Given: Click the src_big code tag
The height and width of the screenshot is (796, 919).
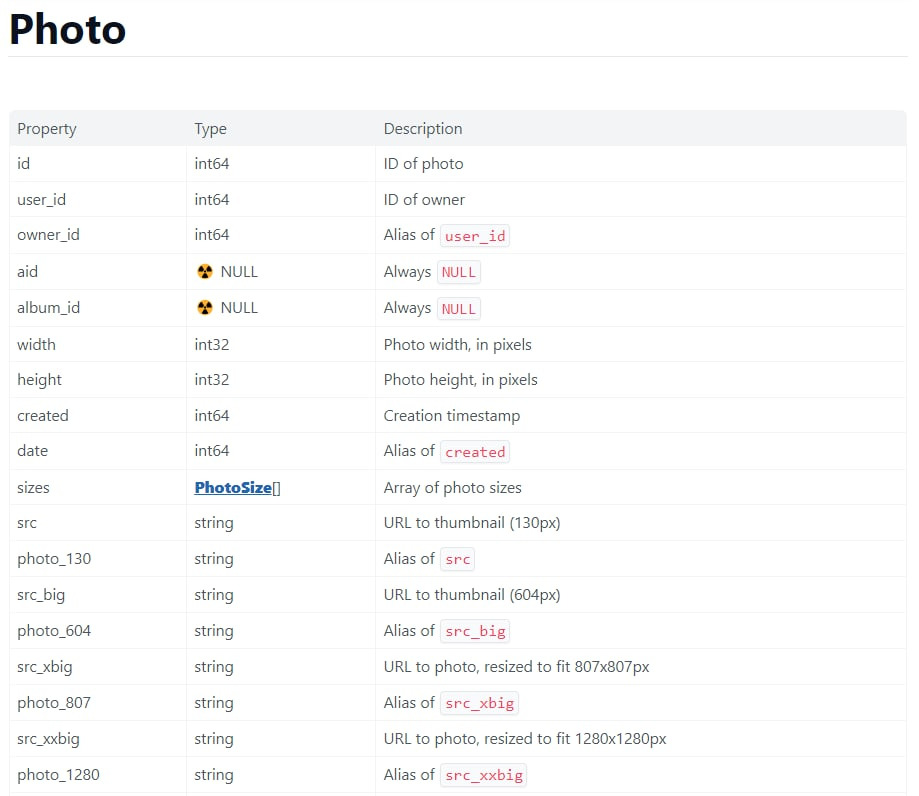Looking at the screenshot, I should 475,631.
